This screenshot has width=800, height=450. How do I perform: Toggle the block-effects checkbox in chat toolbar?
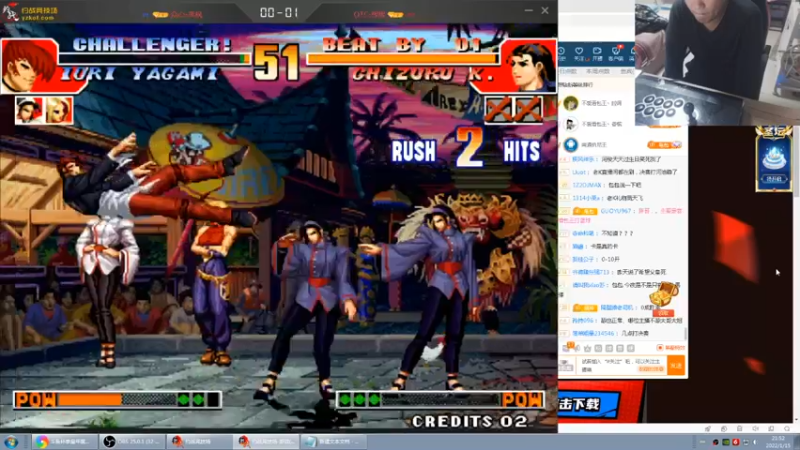660,348
